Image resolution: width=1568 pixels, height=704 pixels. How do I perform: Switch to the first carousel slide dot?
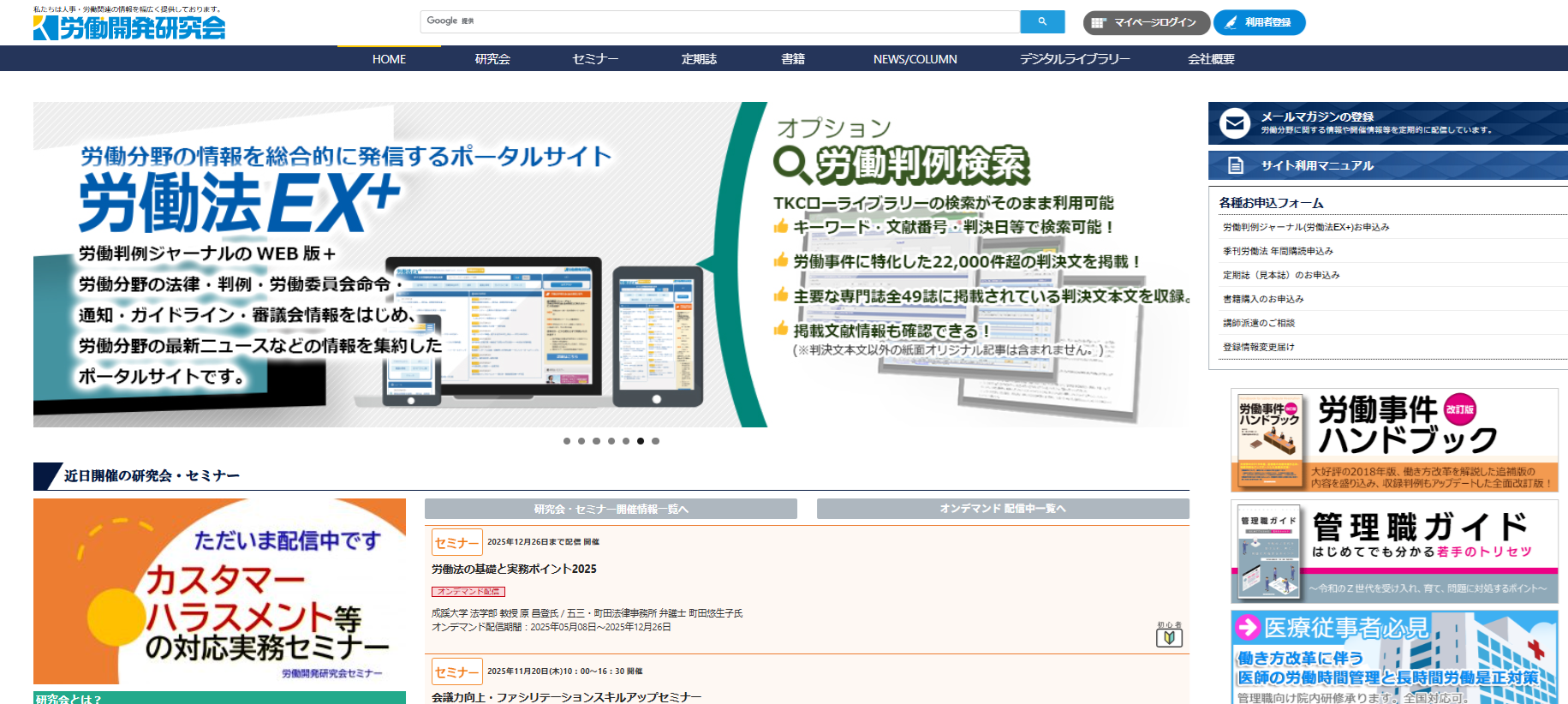(x=567, y=441)
